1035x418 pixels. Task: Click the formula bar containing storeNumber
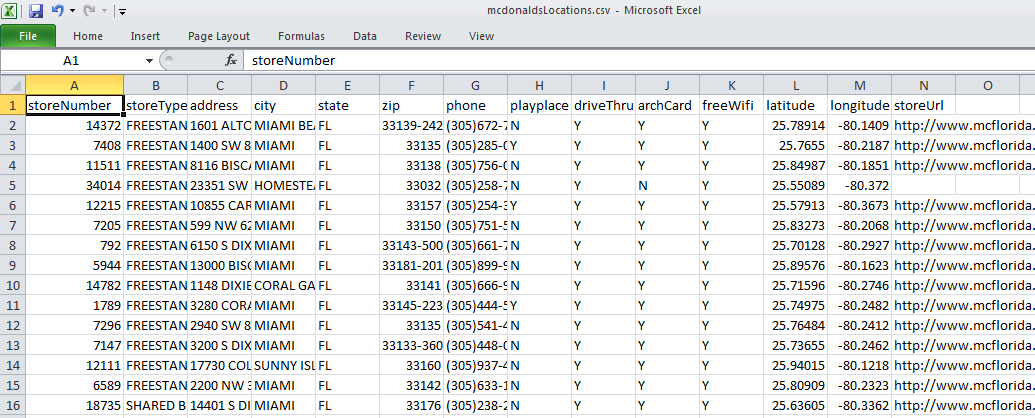tap(637, 61)
